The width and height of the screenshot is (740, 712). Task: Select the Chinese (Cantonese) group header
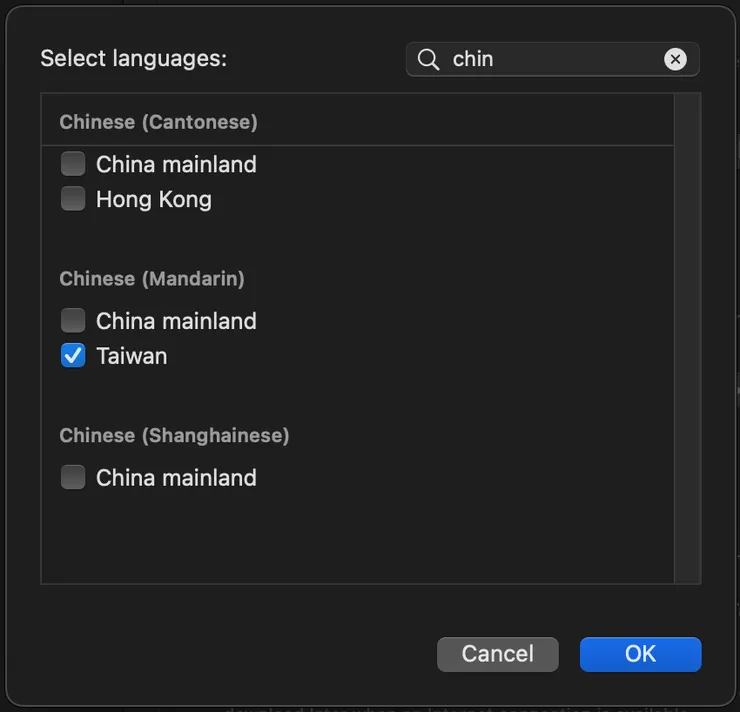tap(158, 122)
